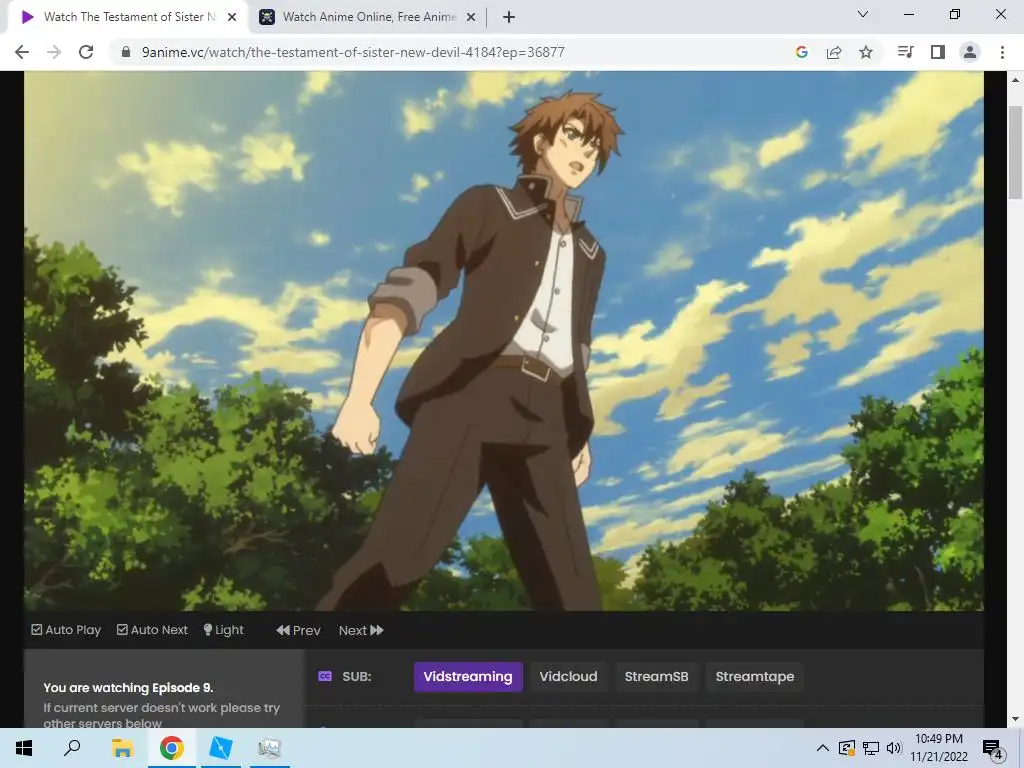Open the blue app on taskbar
This screenshot has width=1024, height=768.
[221, 748]
